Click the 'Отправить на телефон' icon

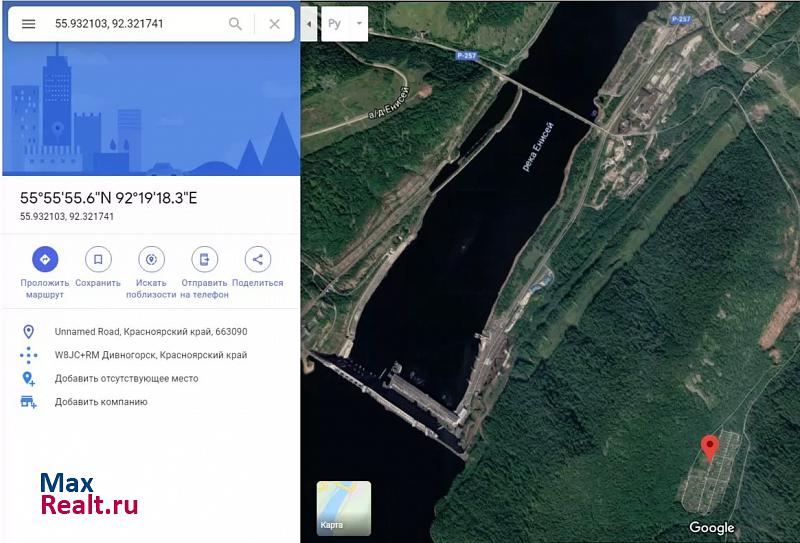pos(205,260)
